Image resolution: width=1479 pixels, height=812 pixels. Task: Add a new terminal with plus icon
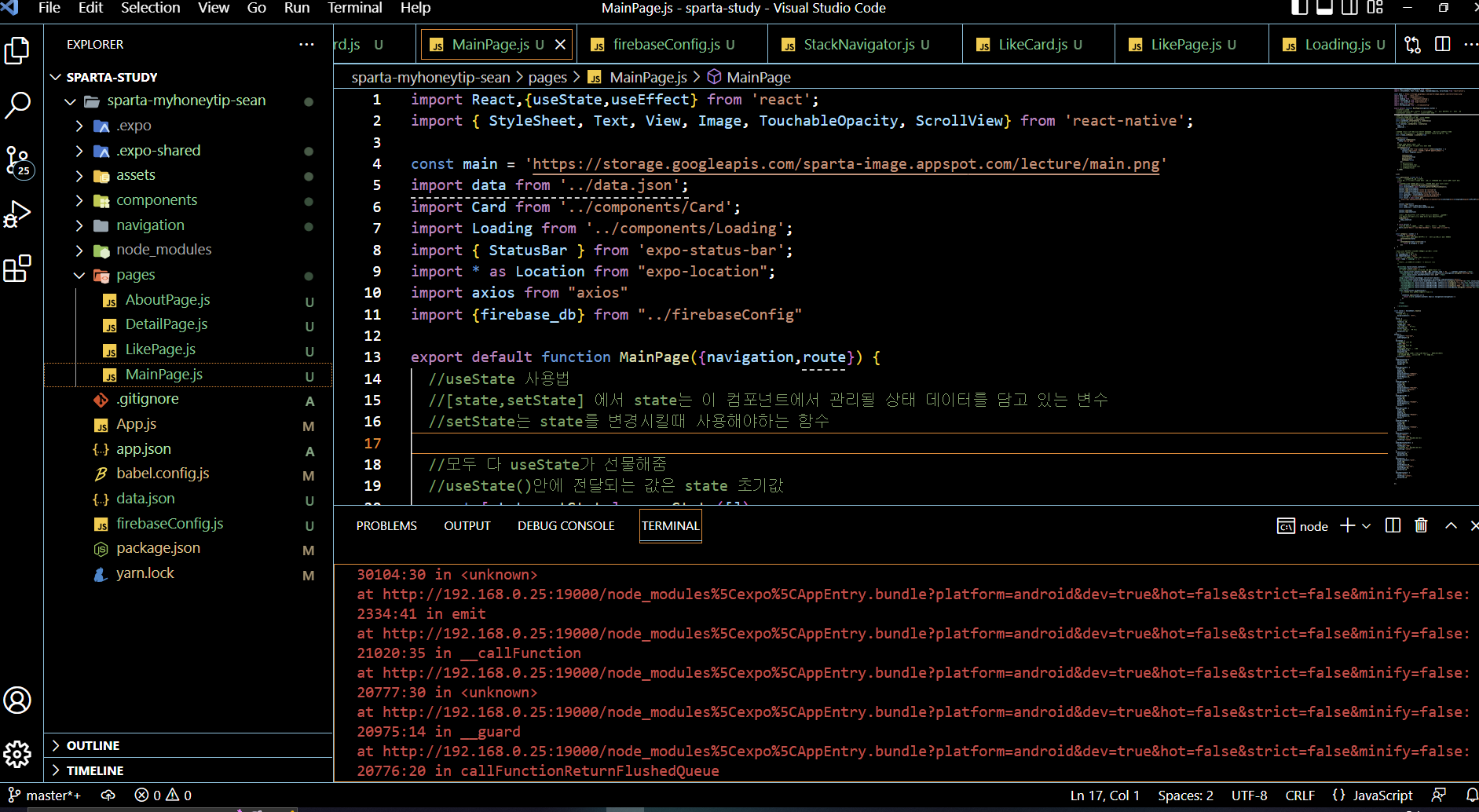tap(1347, 525)
